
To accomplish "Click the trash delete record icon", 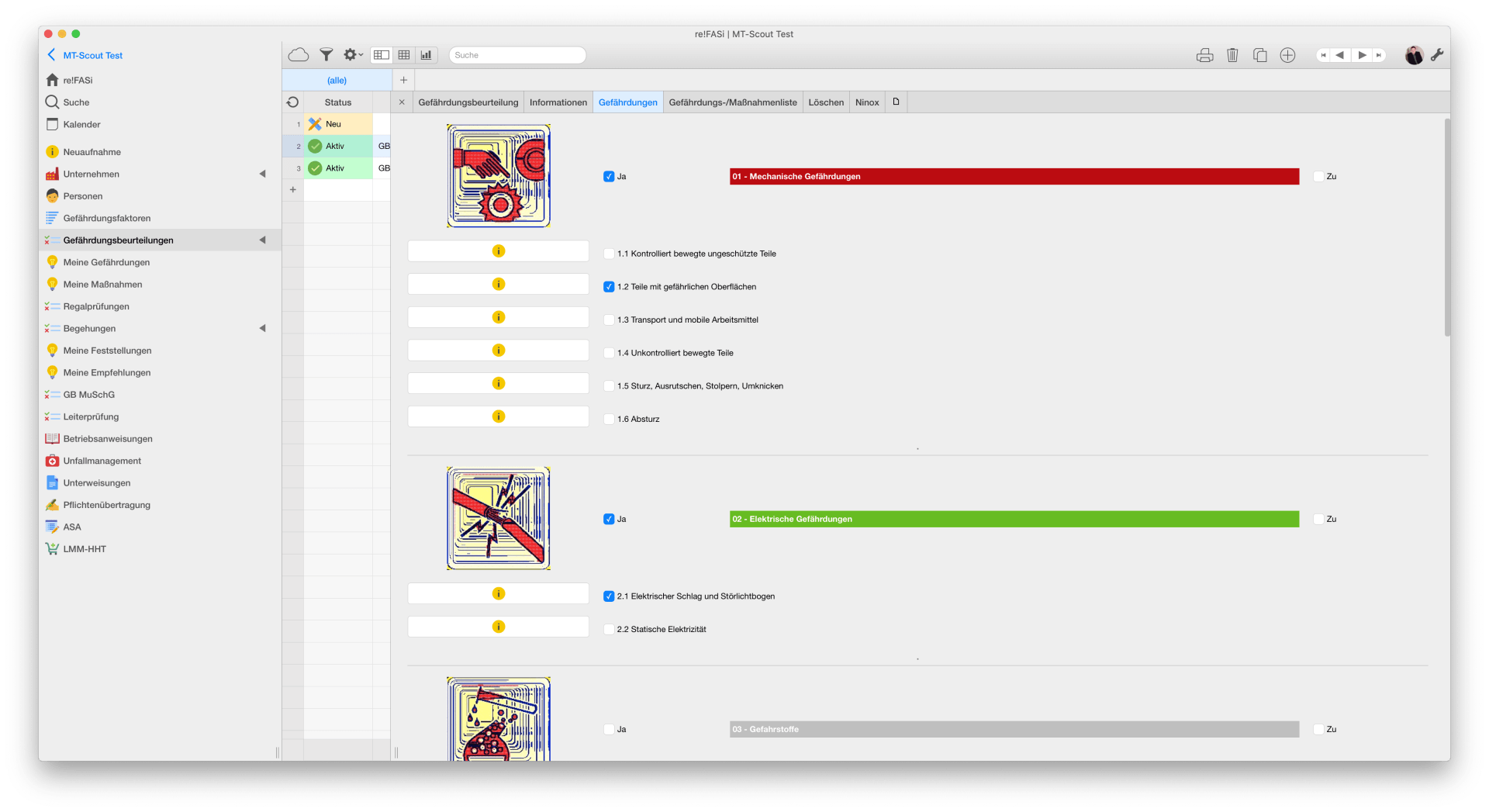I will coord(1232,55).
